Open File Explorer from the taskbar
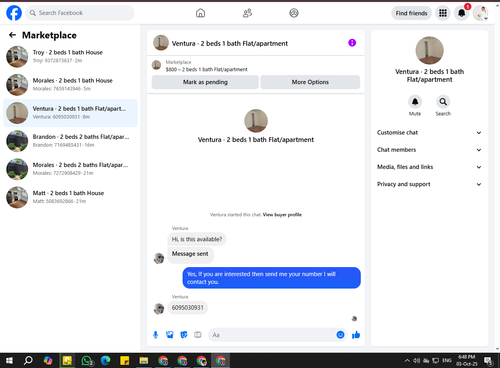Image resolution: width=500 pixels, height=368 pixels. click(144, 361)
